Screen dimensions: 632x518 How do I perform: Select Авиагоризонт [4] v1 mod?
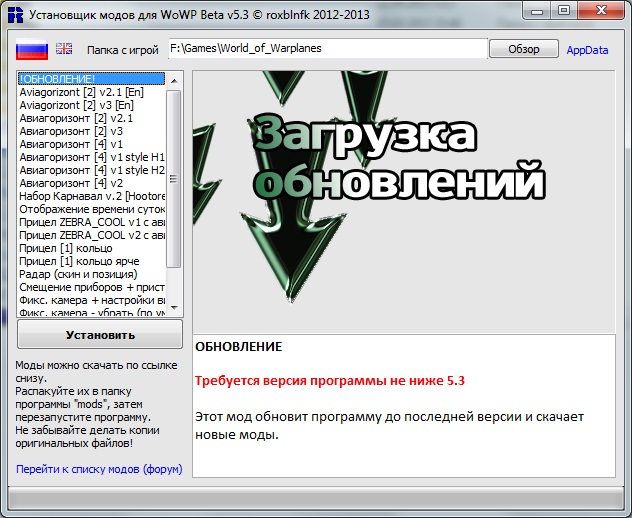pos(91,144)
